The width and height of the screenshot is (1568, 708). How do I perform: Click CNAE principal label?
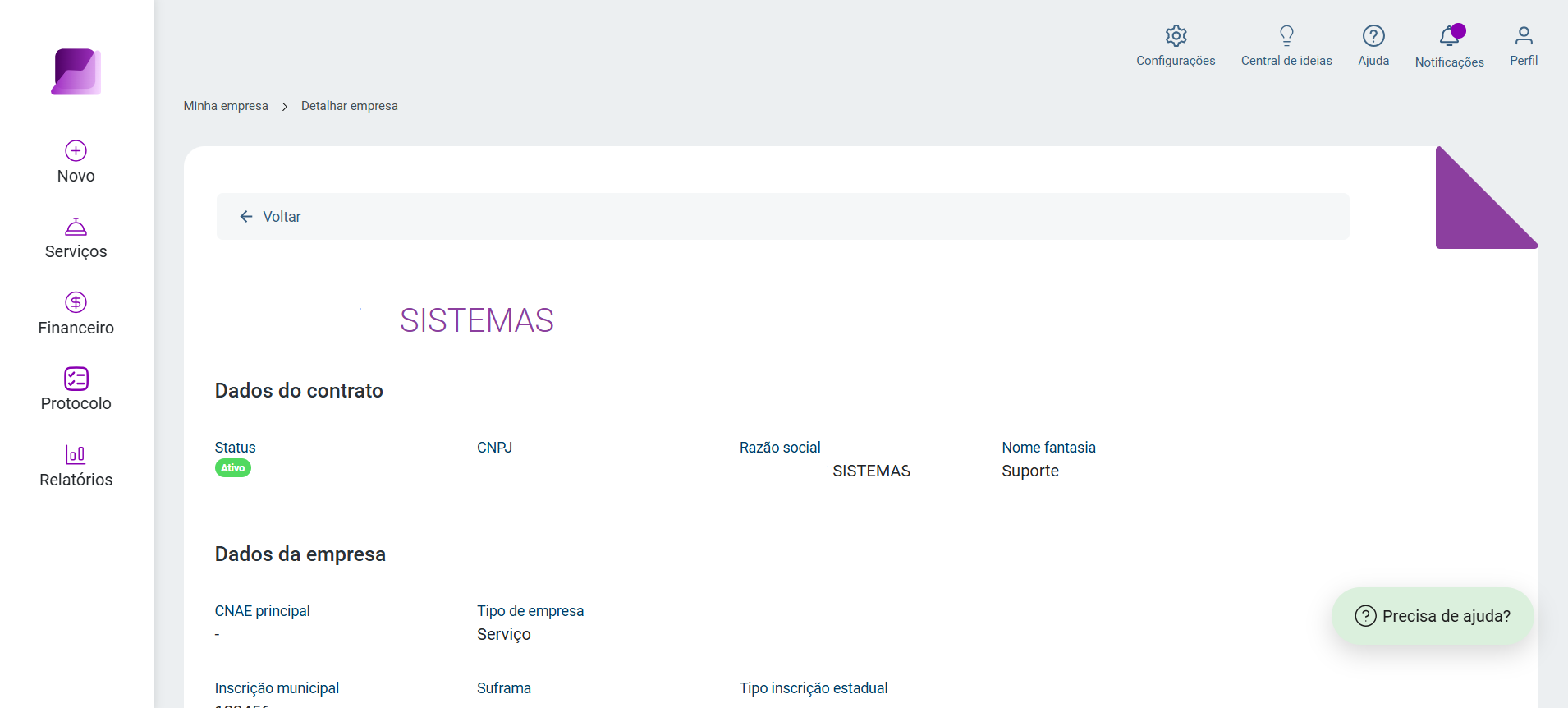tap(263, 611)
